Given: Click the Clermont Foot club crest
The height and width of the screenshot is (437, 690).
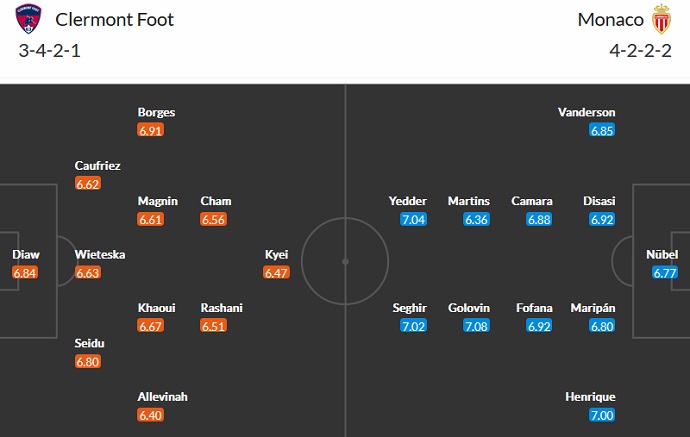Looking at the screenshot, I should 30,20.
